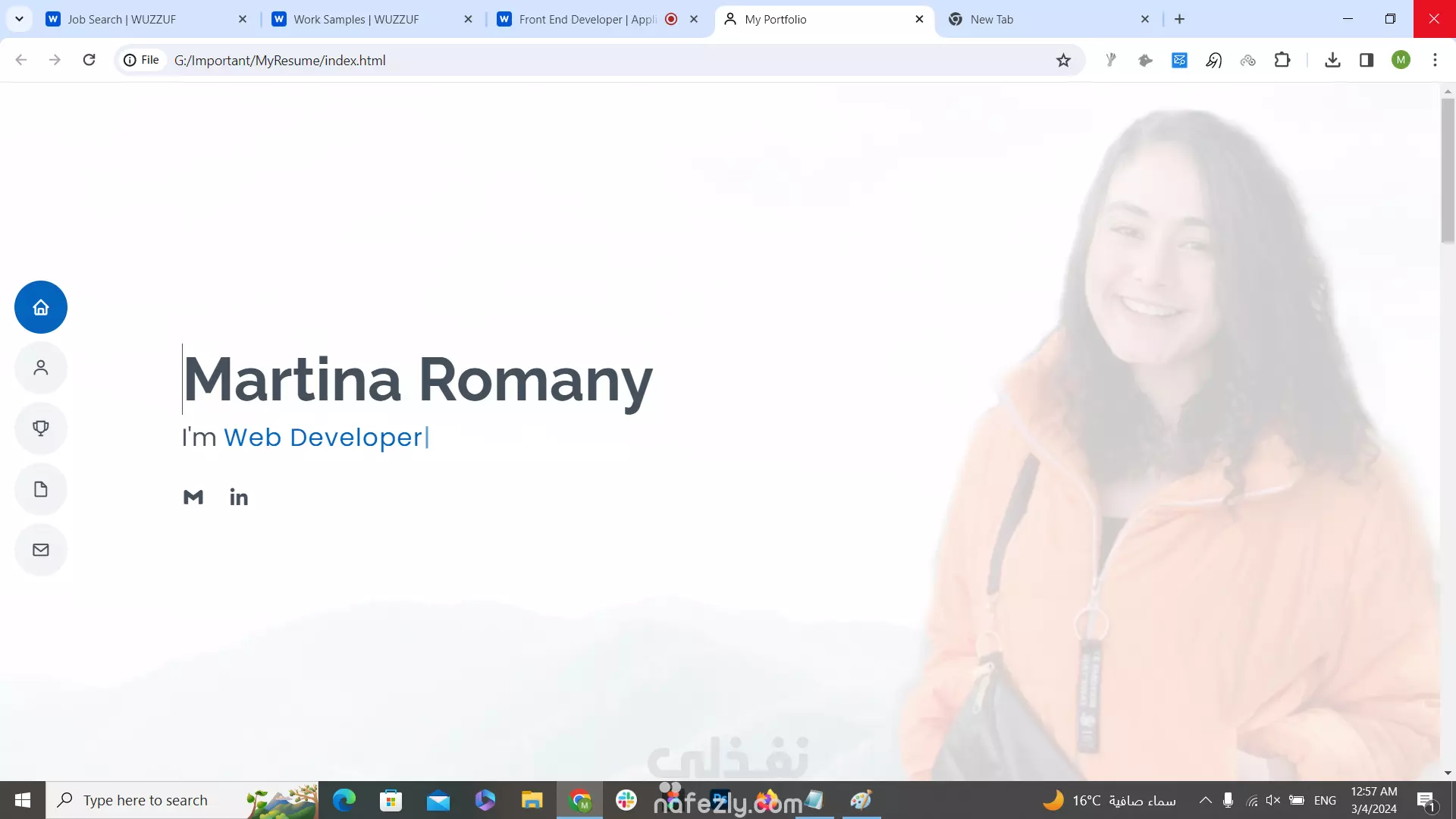
Task: Go forward to next page
Action: click(x=55, y=60)
